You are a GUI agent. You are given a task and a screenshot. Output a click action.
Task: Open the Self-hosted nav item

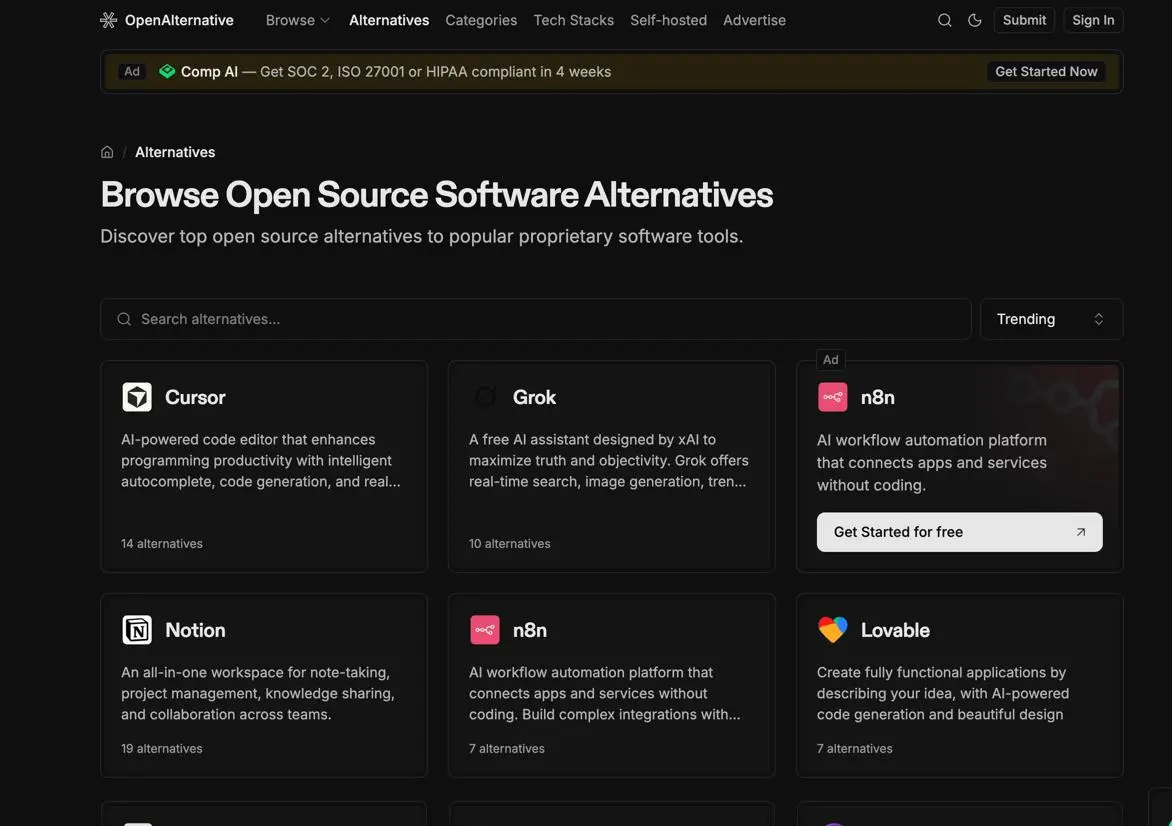pos(668,20)
